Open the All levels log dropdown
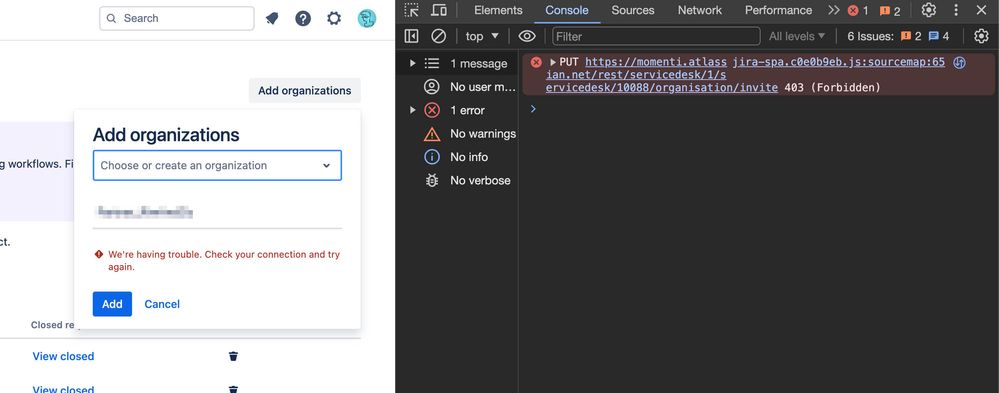Viewport: 999px width, 393px height. (x=796, y=36)
